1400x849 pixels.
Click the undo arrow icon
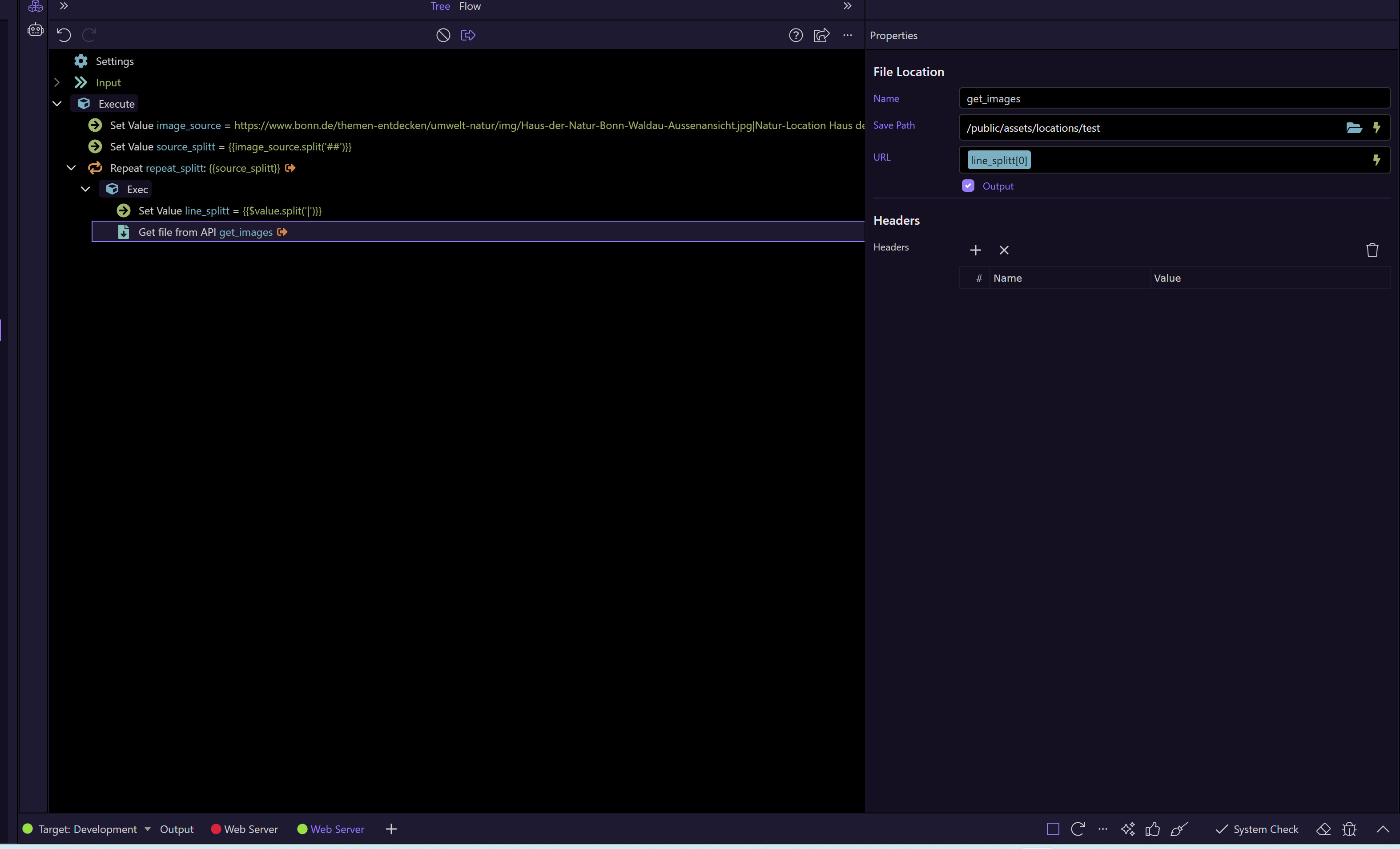(x=64, y=35)
